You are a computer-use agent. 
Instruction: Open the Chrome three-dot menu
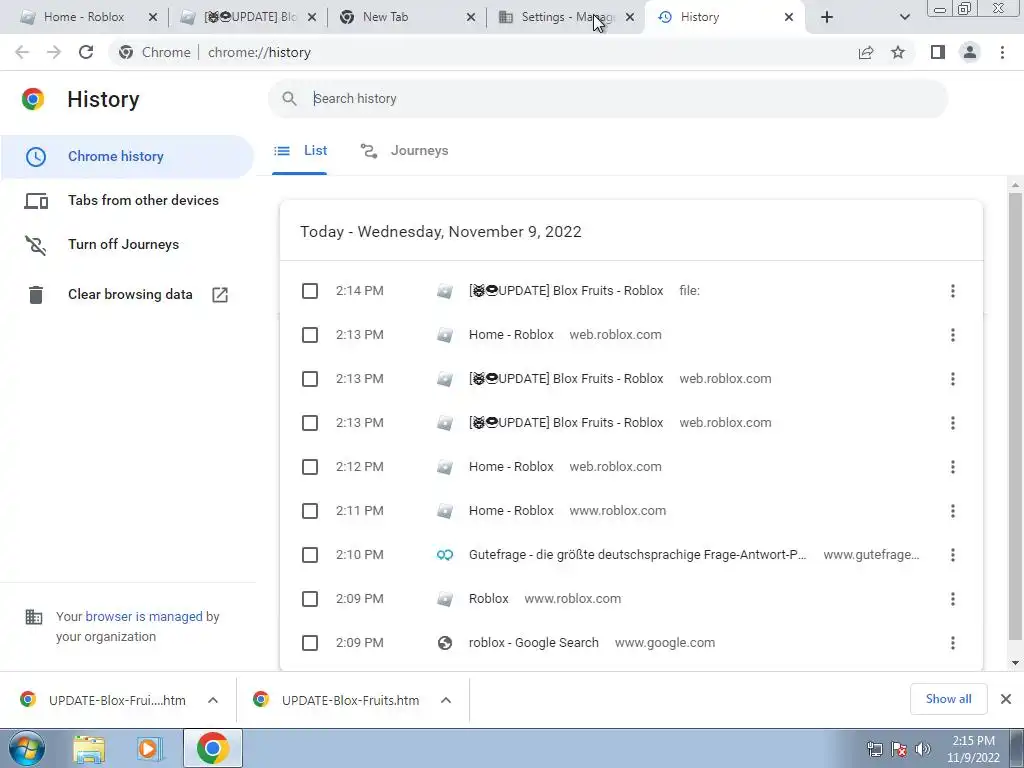[x=1002, y=52]
